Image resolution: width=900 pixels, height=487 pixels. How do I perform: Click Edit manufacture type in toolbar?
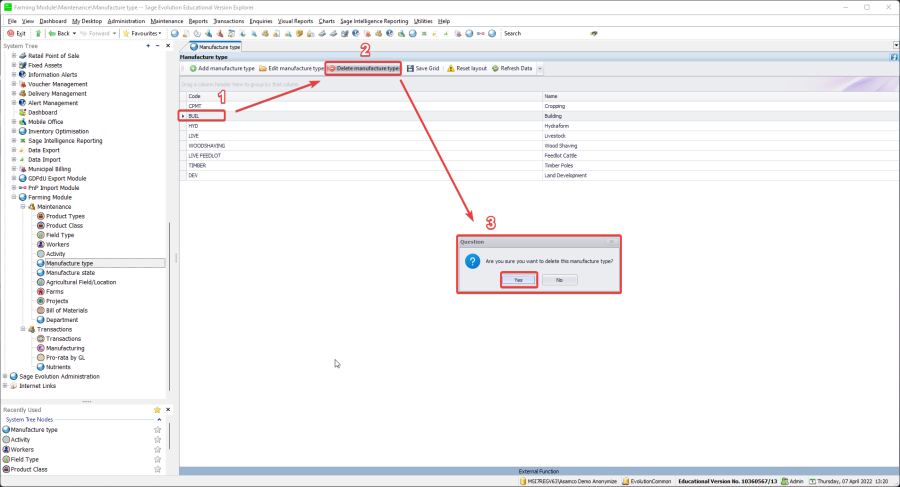(291, 68)
